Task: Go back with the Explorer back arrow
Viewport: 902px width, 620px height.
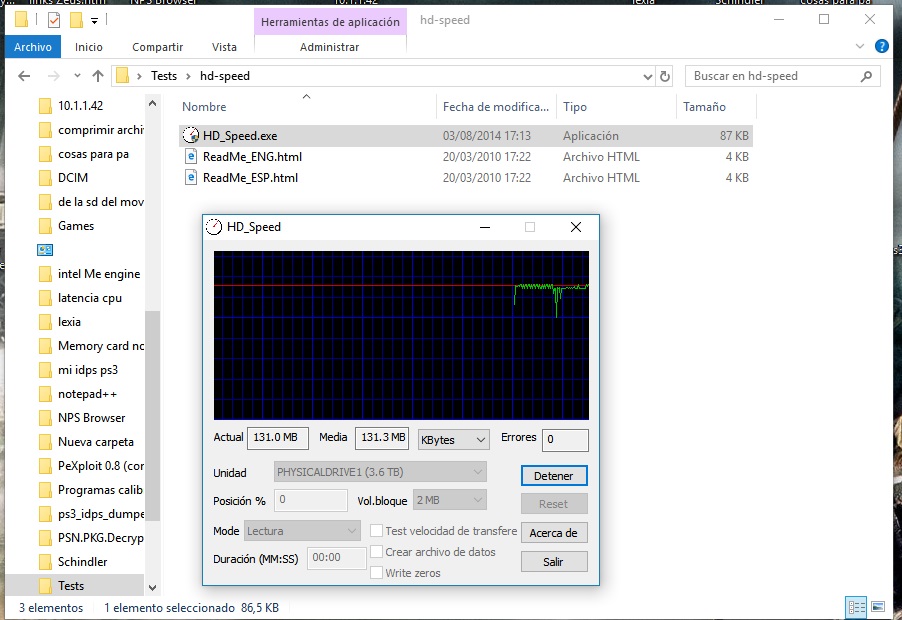Action: [24, 76]
